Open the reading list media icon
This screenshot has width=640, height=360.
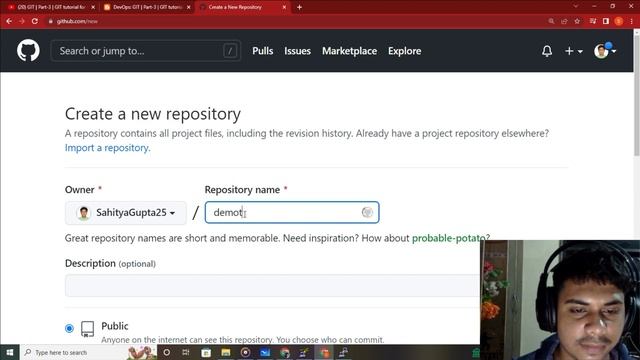pos(593,21)
